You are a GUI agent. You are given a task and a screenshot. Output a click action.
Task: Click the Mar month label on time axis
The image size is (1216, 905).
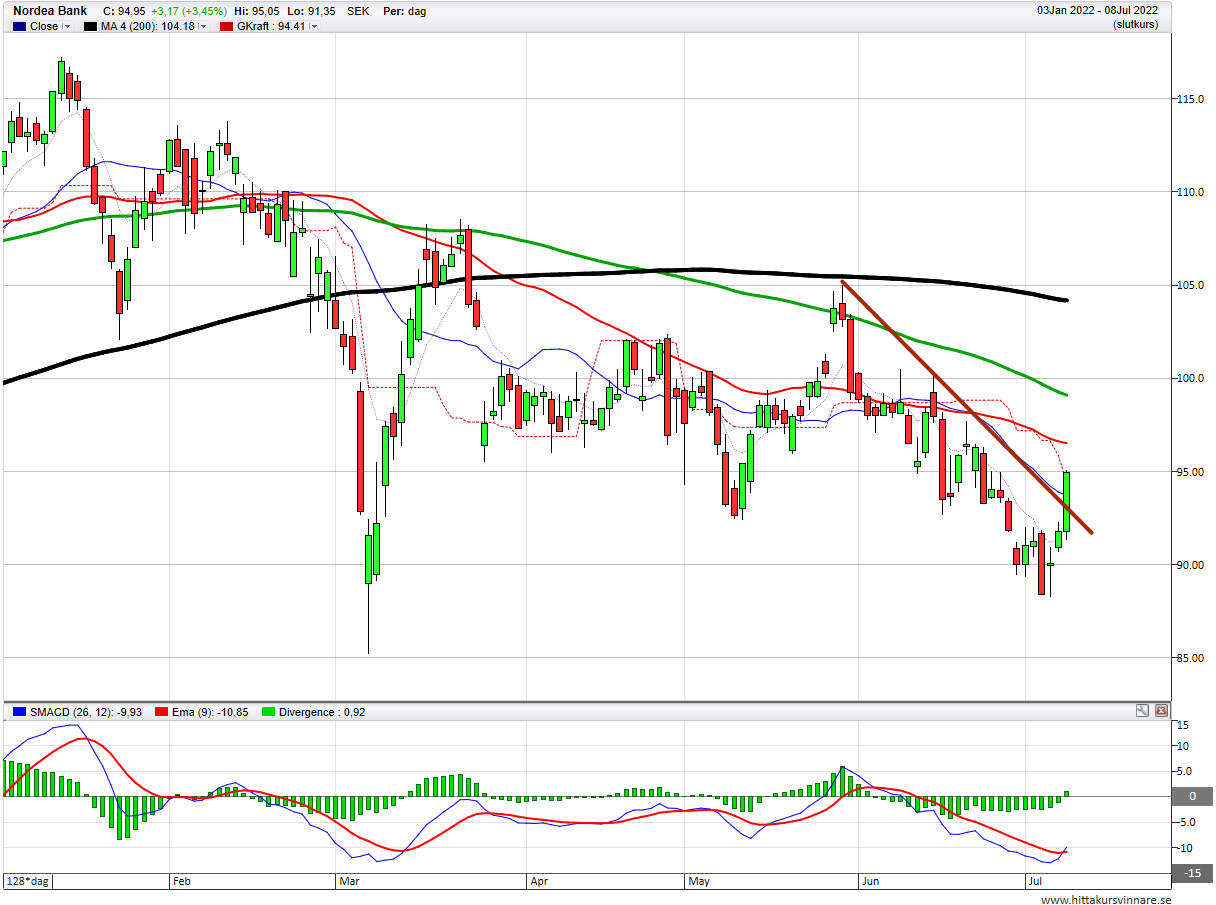point(350,882)
